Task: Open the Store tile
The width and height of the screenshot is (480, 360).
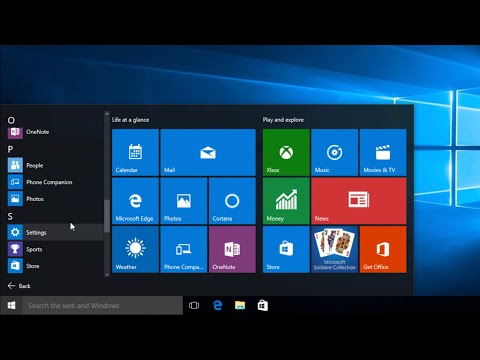Action: [x=286, y=249]
